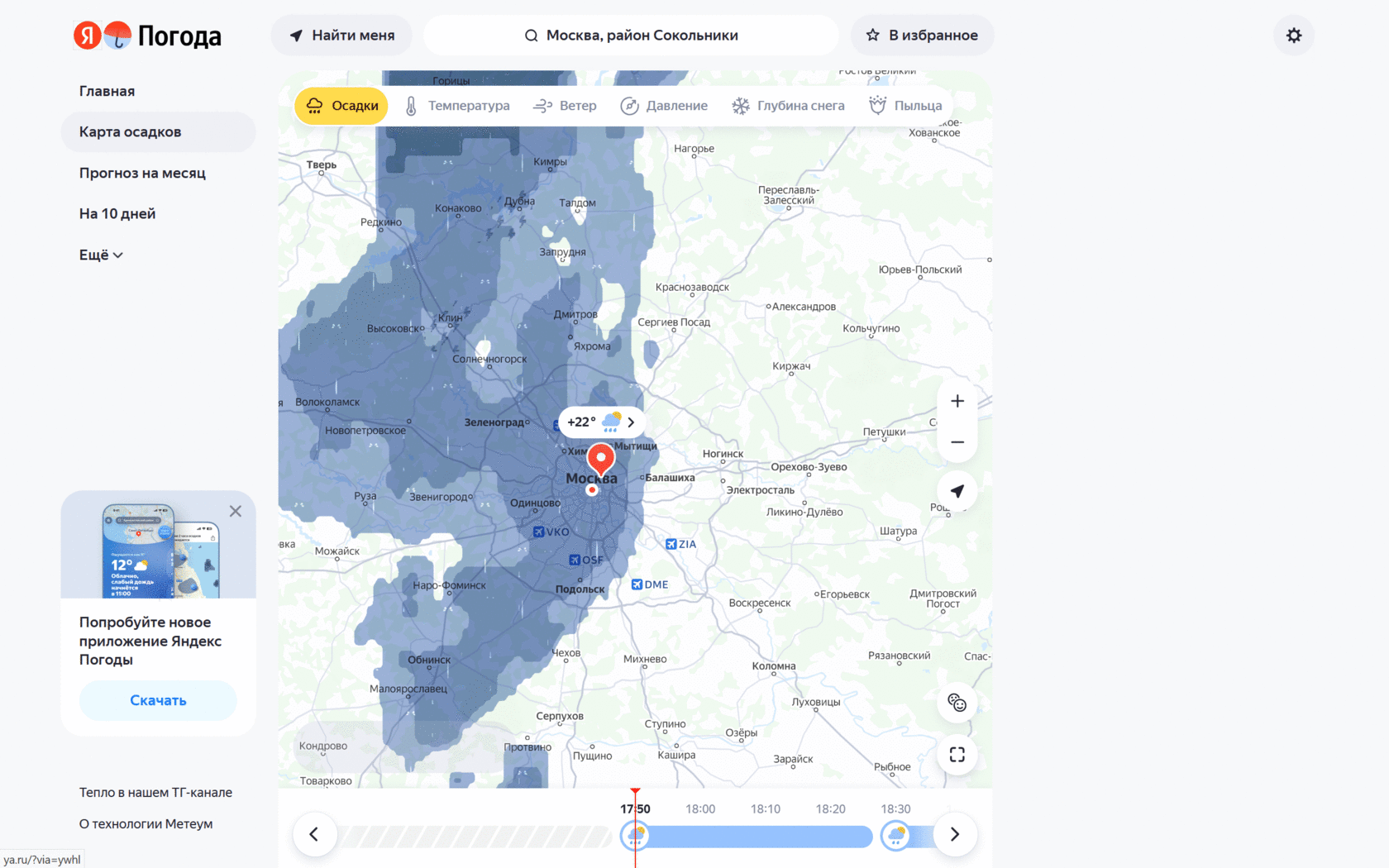Zoom in the map with plus button
Image resolution: width=1389 pixels, height=868 pixels.
[957, 401]
